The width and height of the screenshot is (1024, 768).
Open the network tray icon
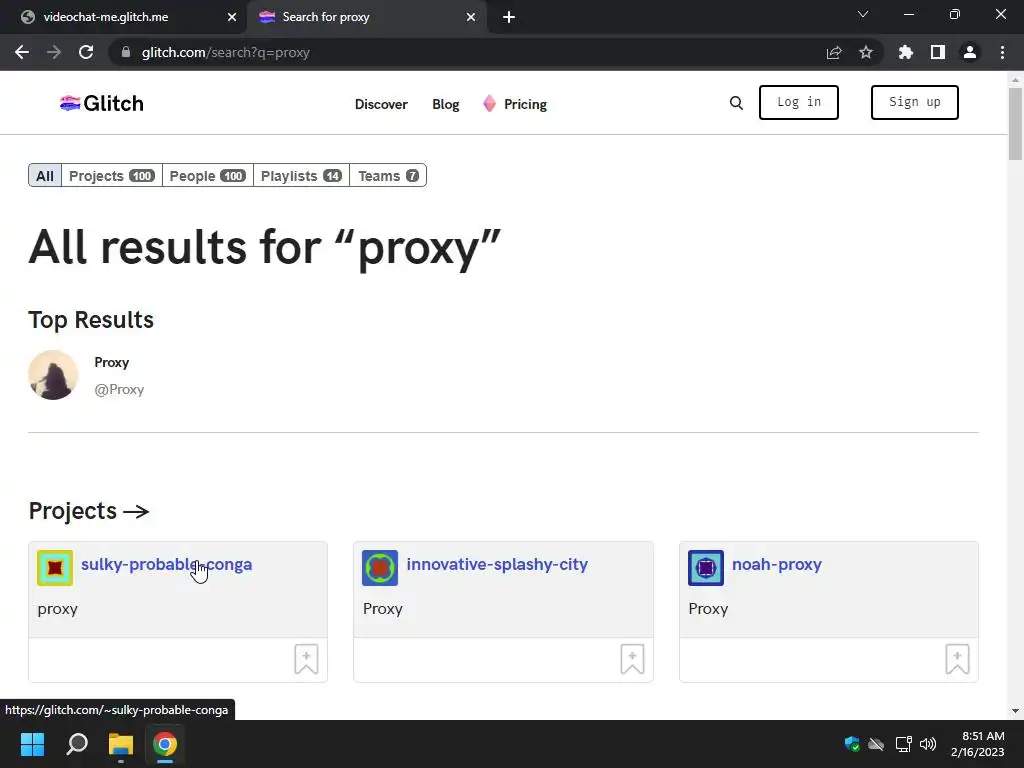pos(903,744)
